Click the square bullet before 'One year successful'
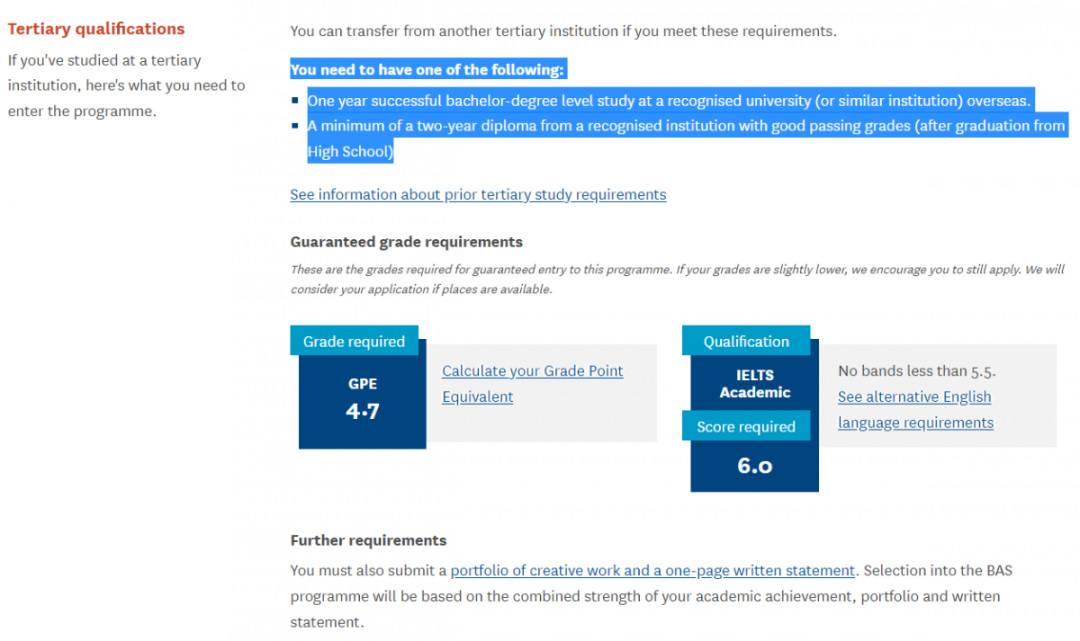Viewport: 1080px width, 641px height. [296, 101]
